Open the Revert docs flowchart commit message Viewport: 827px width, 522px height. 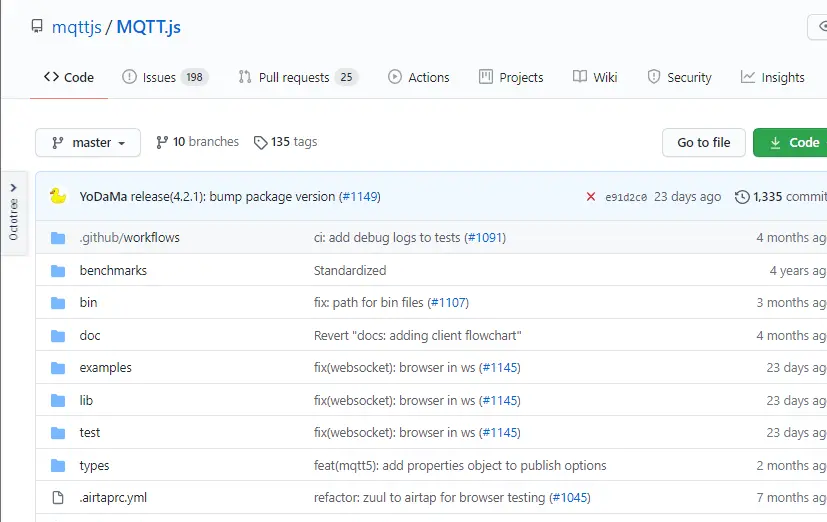(417, 336)
